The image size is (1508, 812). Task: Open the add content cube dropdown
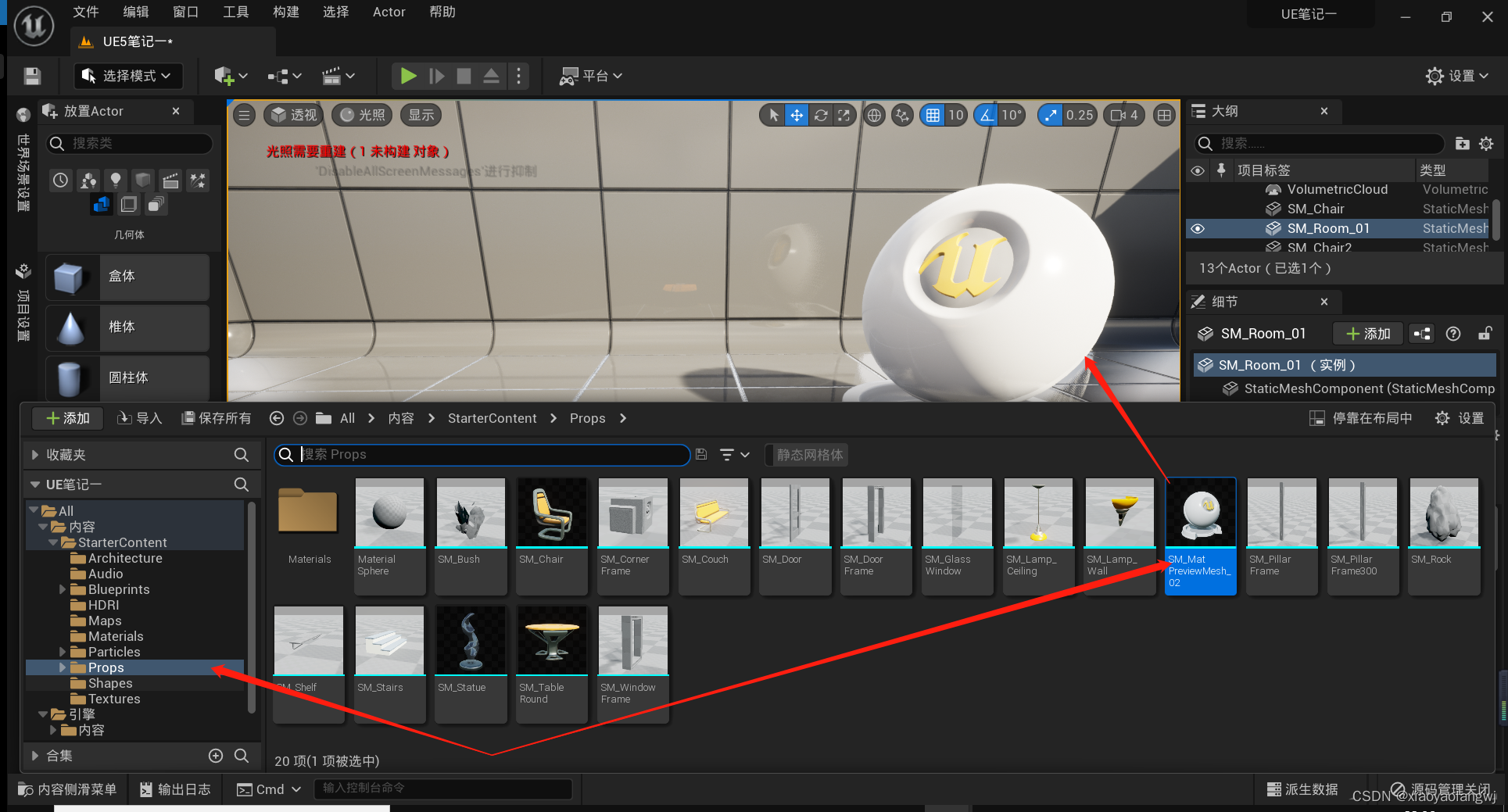point(231,76)
